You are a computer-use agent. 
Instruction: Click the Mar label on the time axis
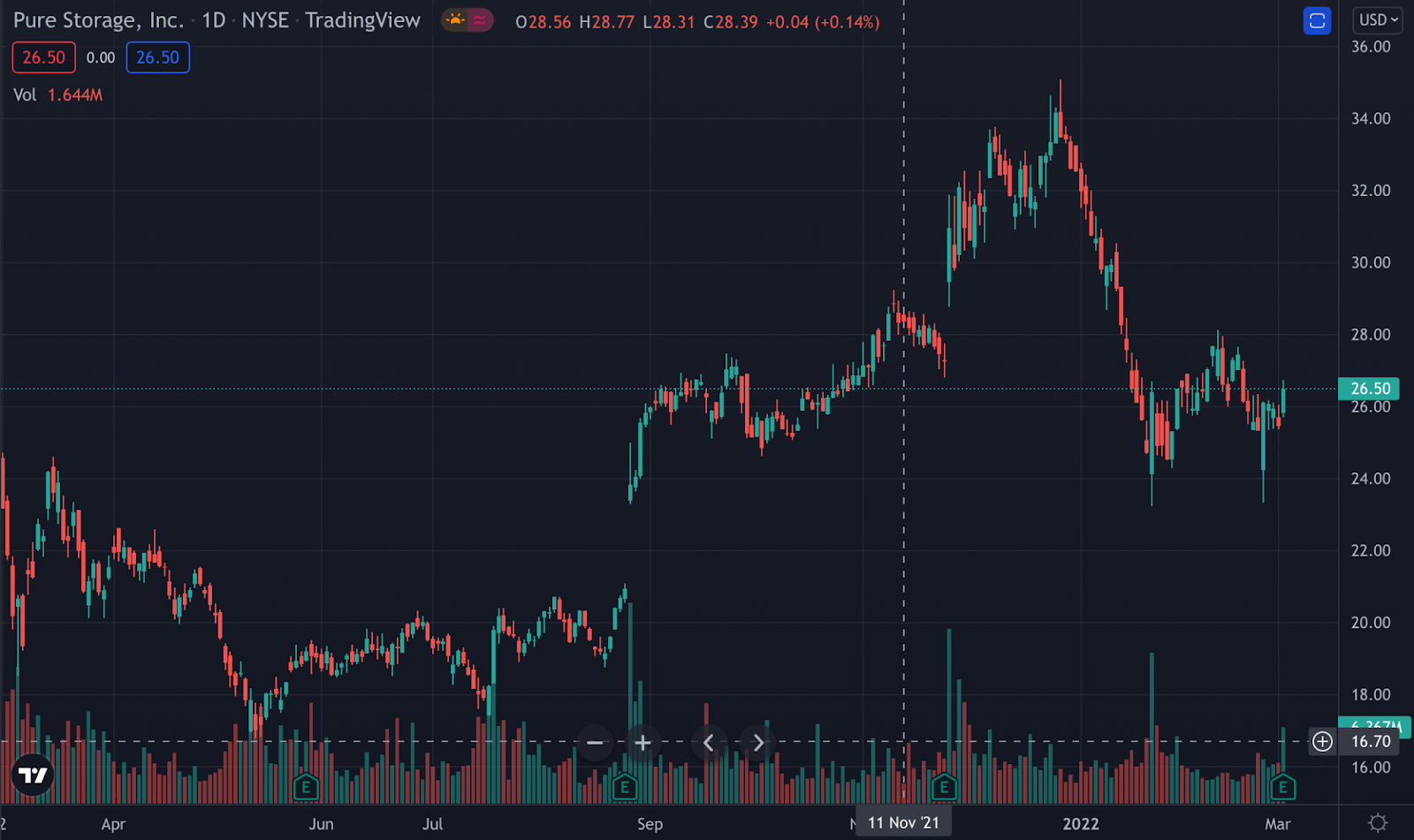pos(1278,824)
